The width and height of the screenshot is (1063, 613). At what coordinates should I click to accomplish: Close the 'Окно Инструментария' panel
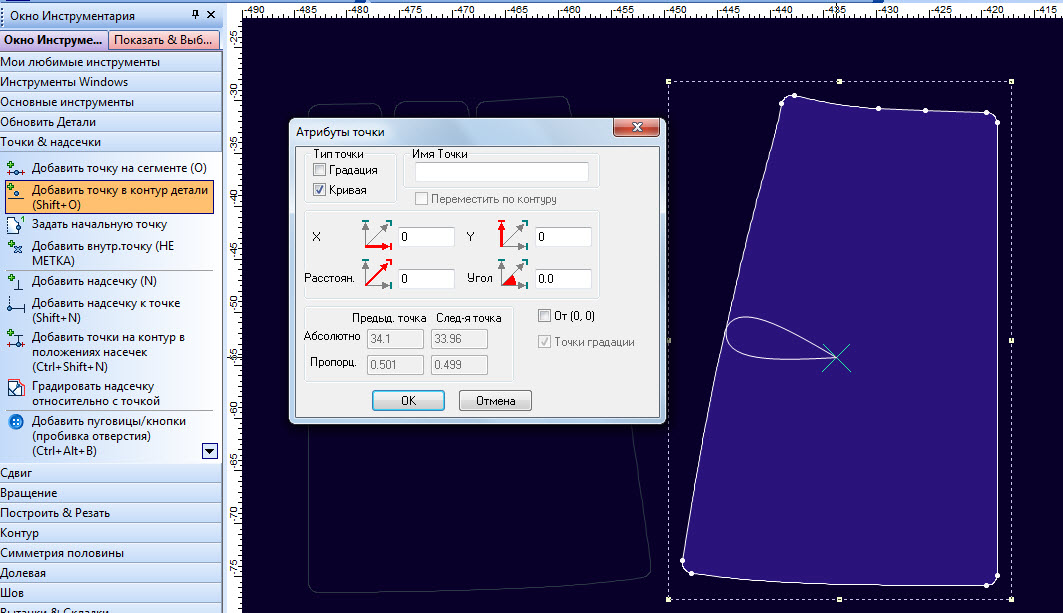tap(211, 14)
